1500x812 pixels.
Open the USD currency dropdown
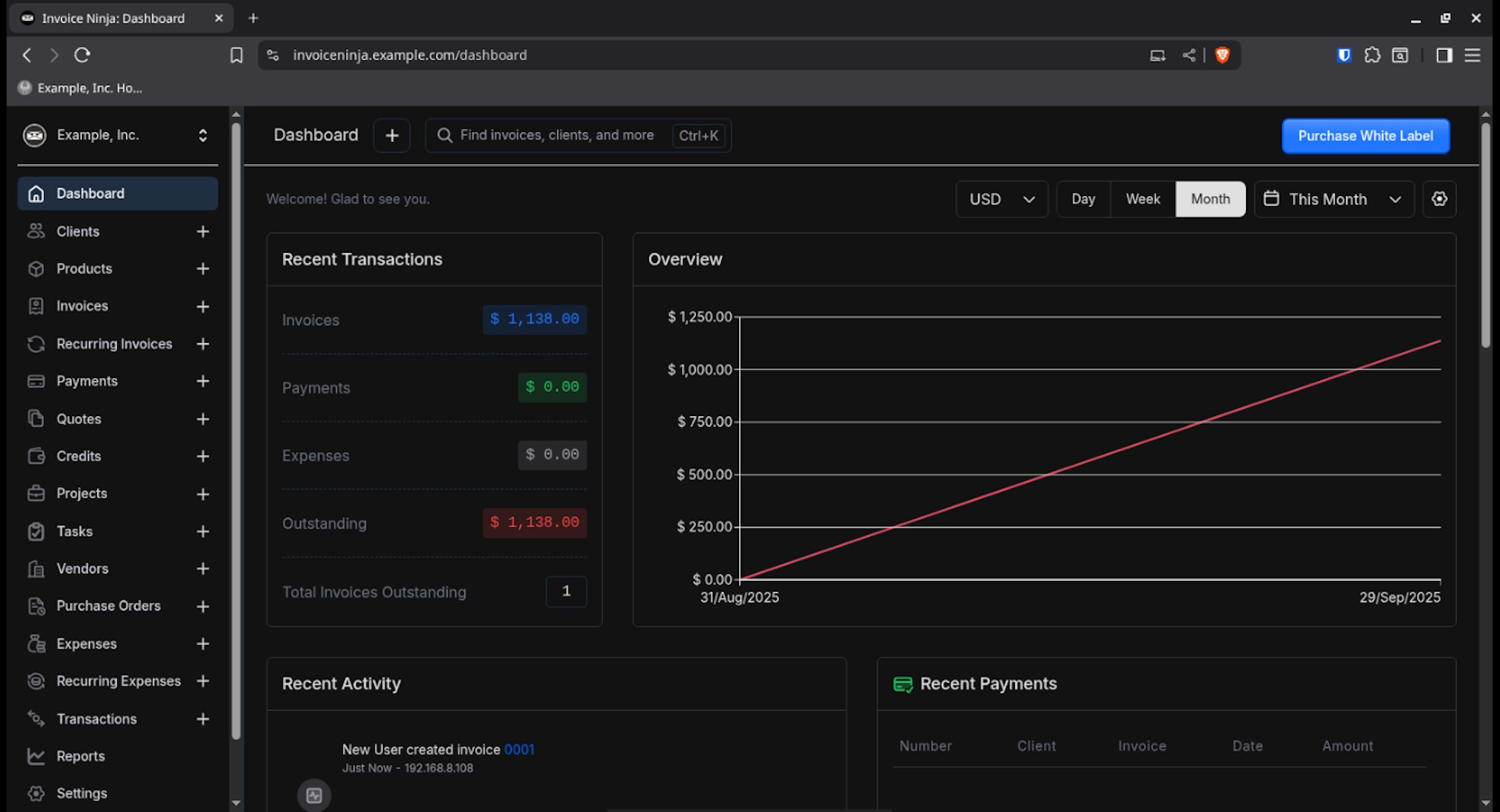(x=1001, y=199)
